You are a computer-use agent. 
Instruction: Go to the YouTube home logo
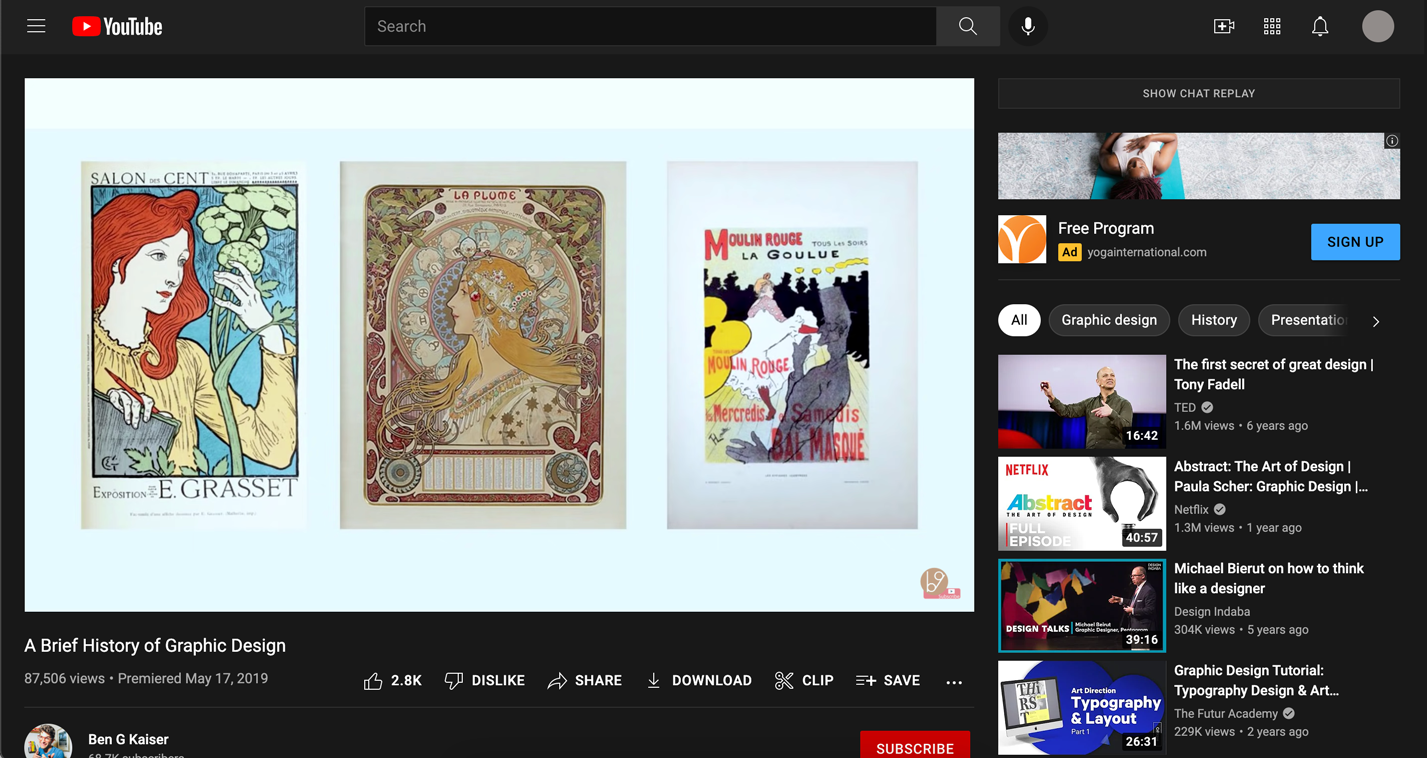(x=117, y=27)
